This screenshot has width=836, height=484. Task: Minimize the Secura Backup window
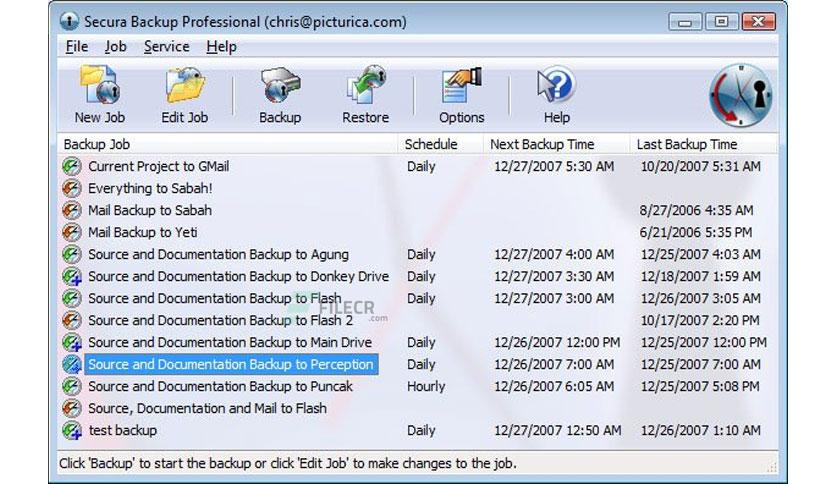(x=685, y=21)
